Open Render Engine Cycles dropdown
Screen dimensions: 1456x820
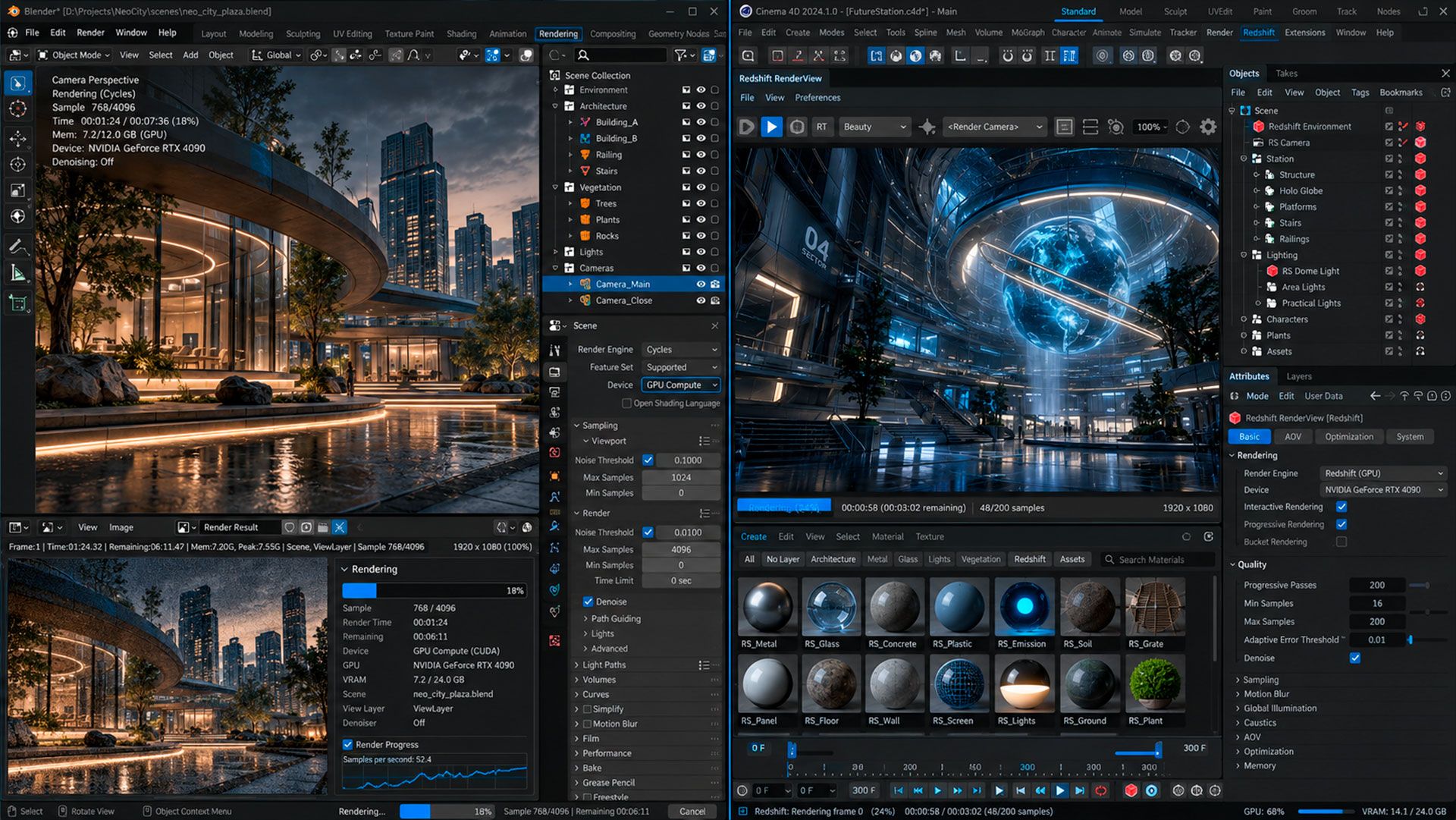(x=681, y=350)
